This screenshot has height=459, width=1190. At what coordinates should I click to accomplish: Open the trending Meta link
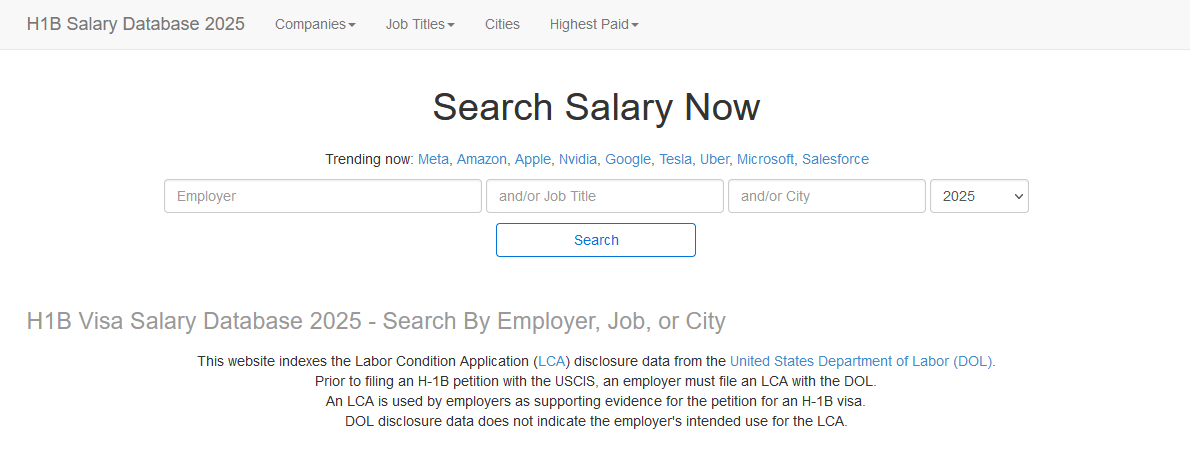coord(433,159)
